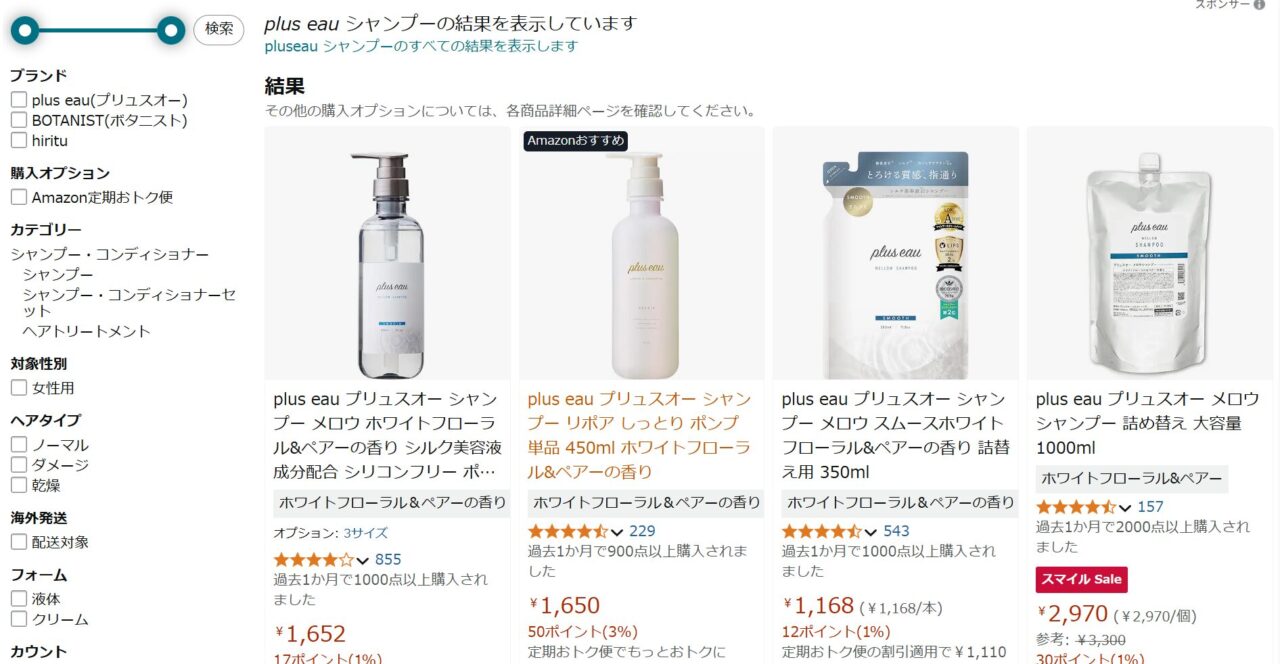Open the 543-review star rating popover
This screenshot has height=664, width=1280.
pos(829,531)
